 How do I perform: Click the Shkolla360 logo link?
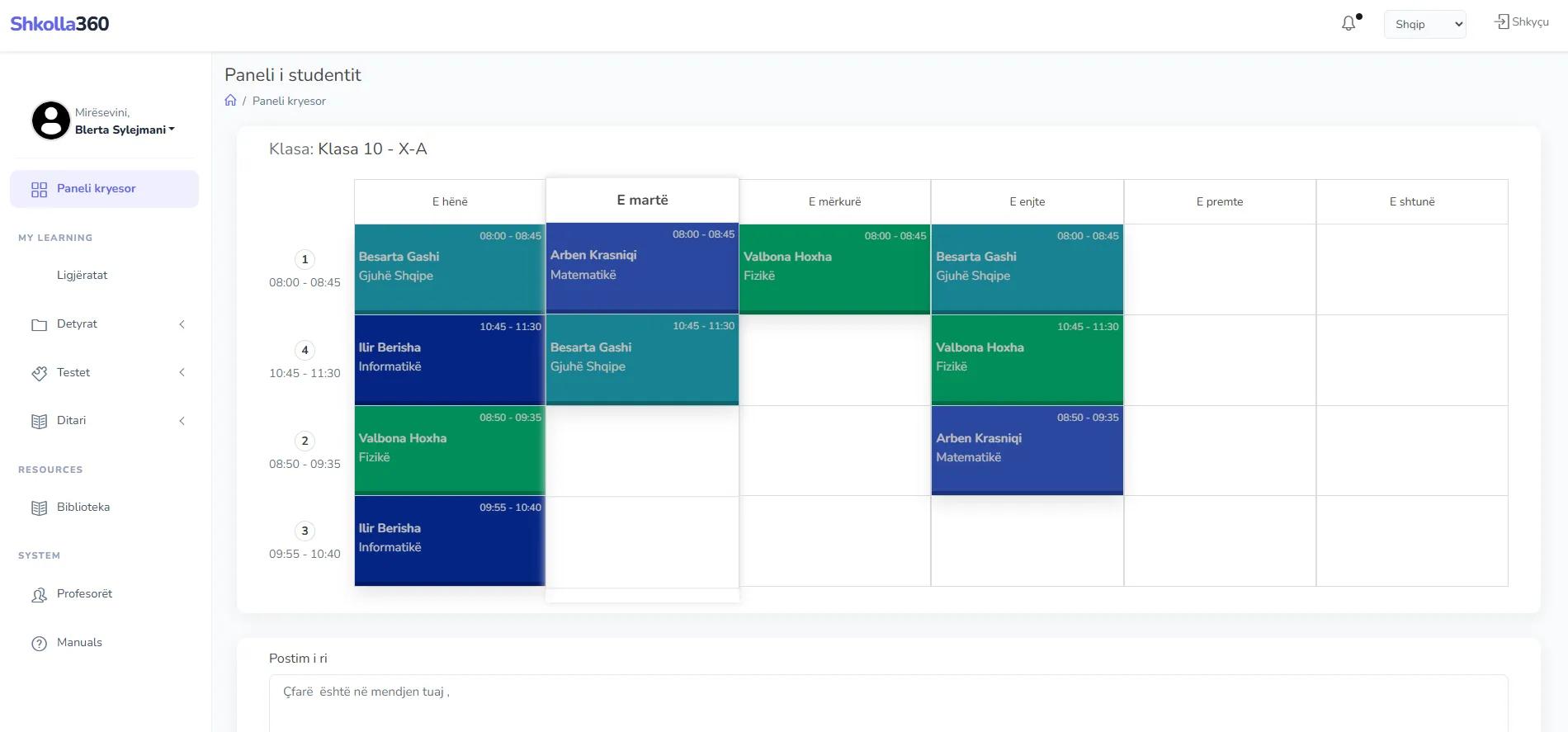59,24
